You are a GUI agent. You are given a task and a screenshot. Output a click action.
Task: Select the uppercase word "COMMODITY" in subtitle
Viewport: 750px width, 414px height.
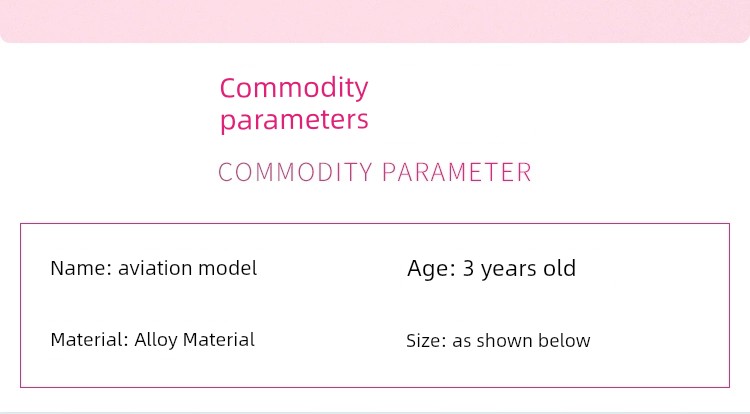pos(295,172)
